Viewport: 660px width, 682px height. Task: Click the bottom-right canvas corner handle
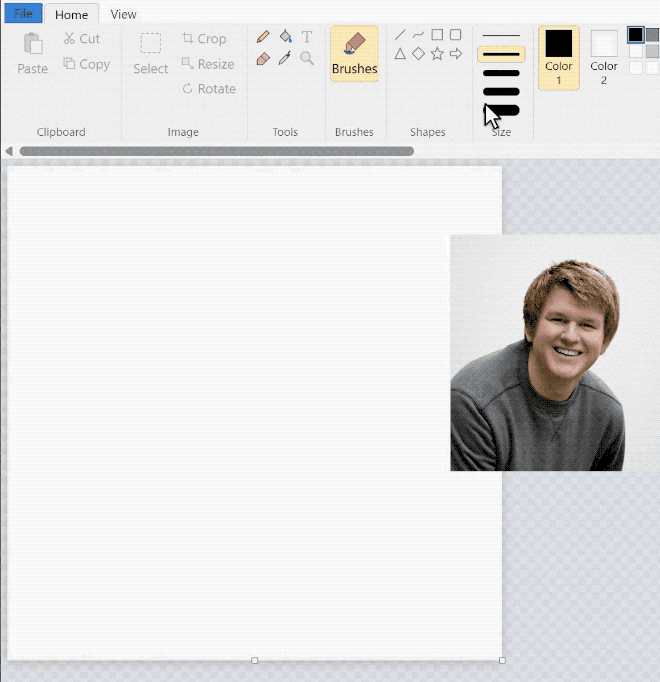(x=502, y=660)
